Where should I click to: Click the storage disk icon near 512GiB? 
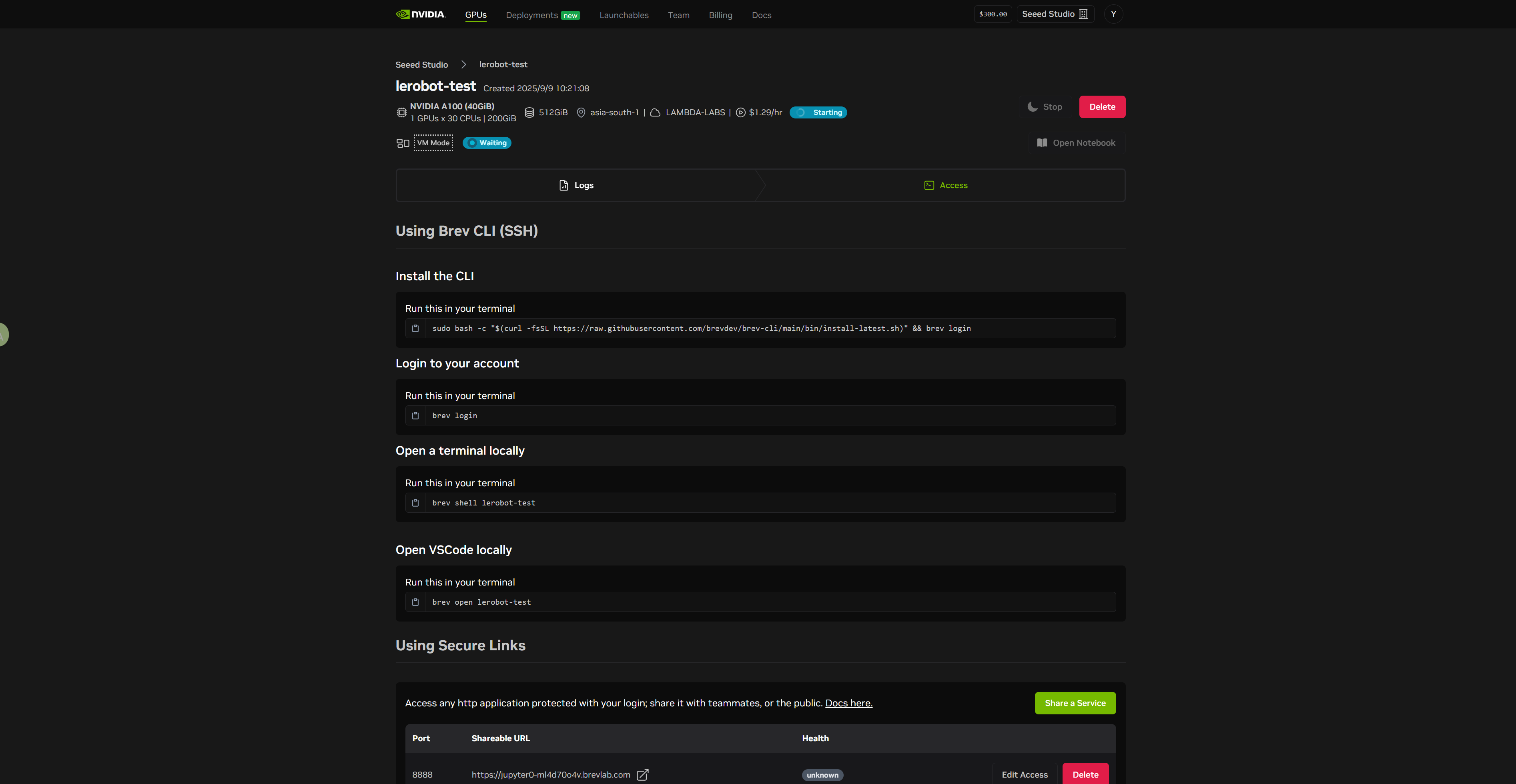[x=529, y=112]
